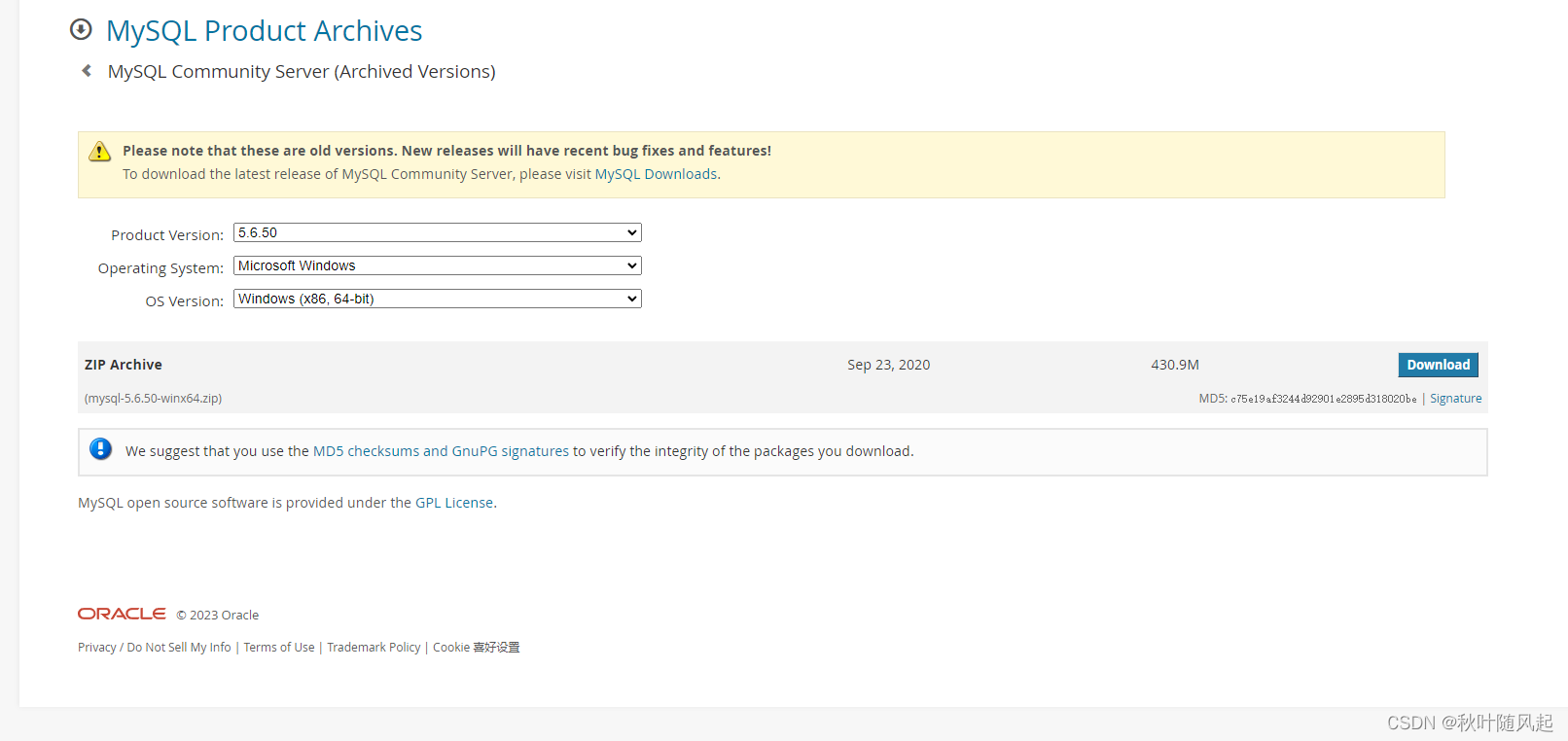The image size is (1568, 741).
Task: Open the OS Version dropdown
Action: 438,299
